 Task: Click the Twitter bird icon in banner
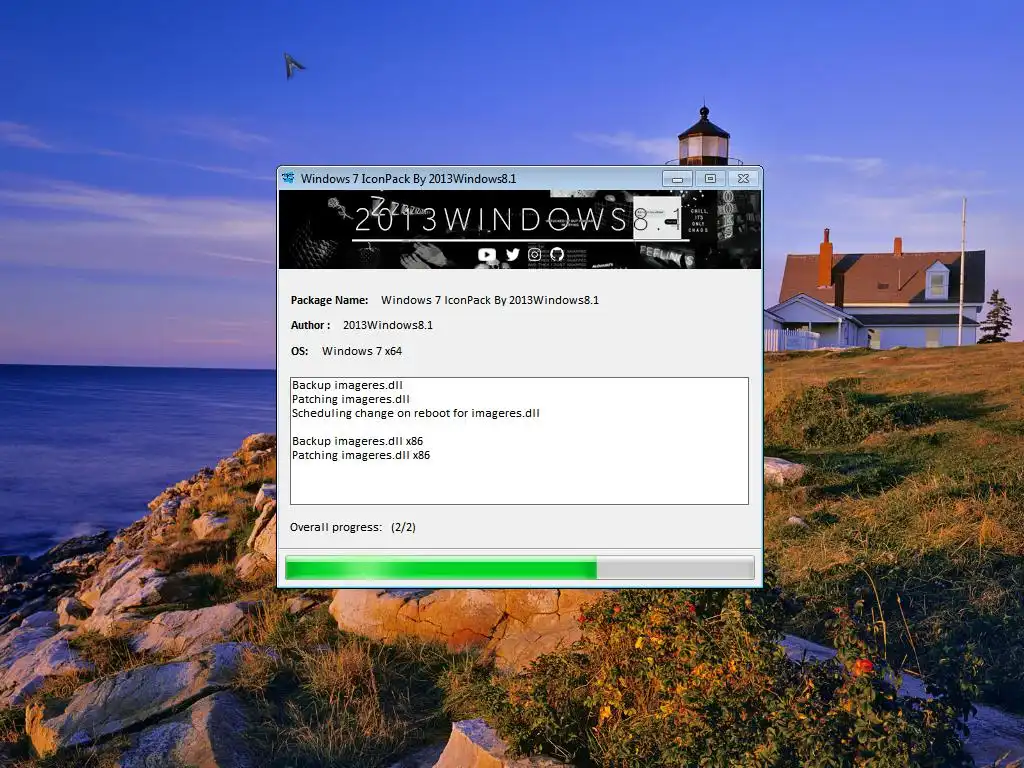[x=513, y=254]
